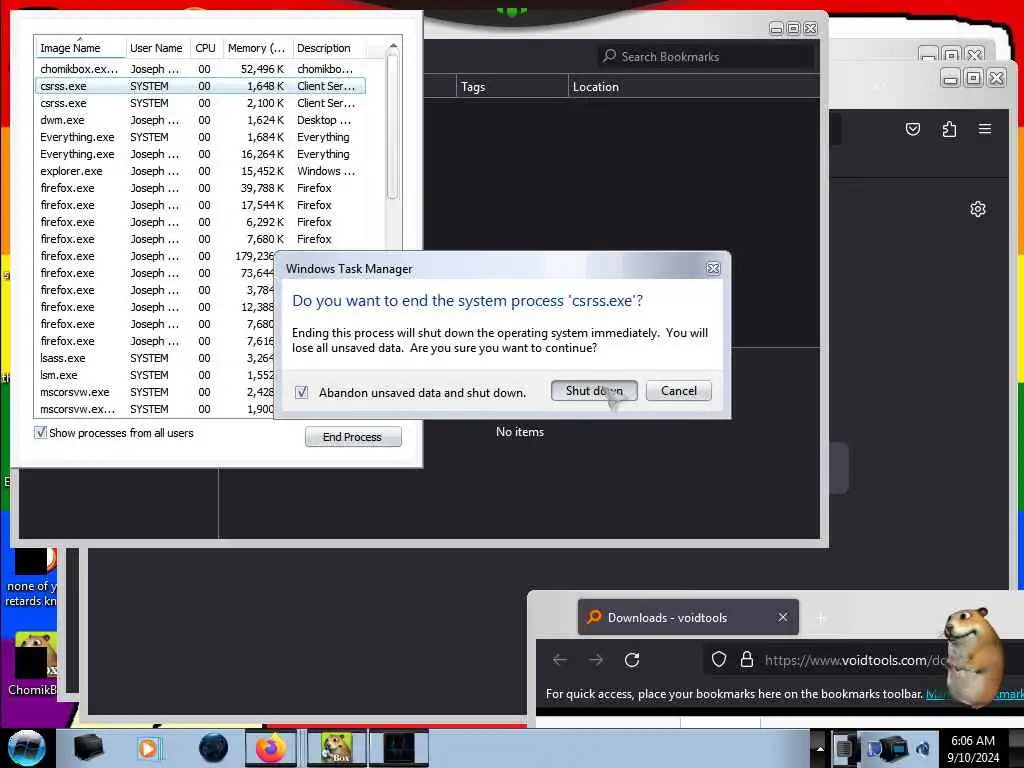1024x768 pixels.
Task: Click the Tags column header in Library
Action: (x=512, y=86)
